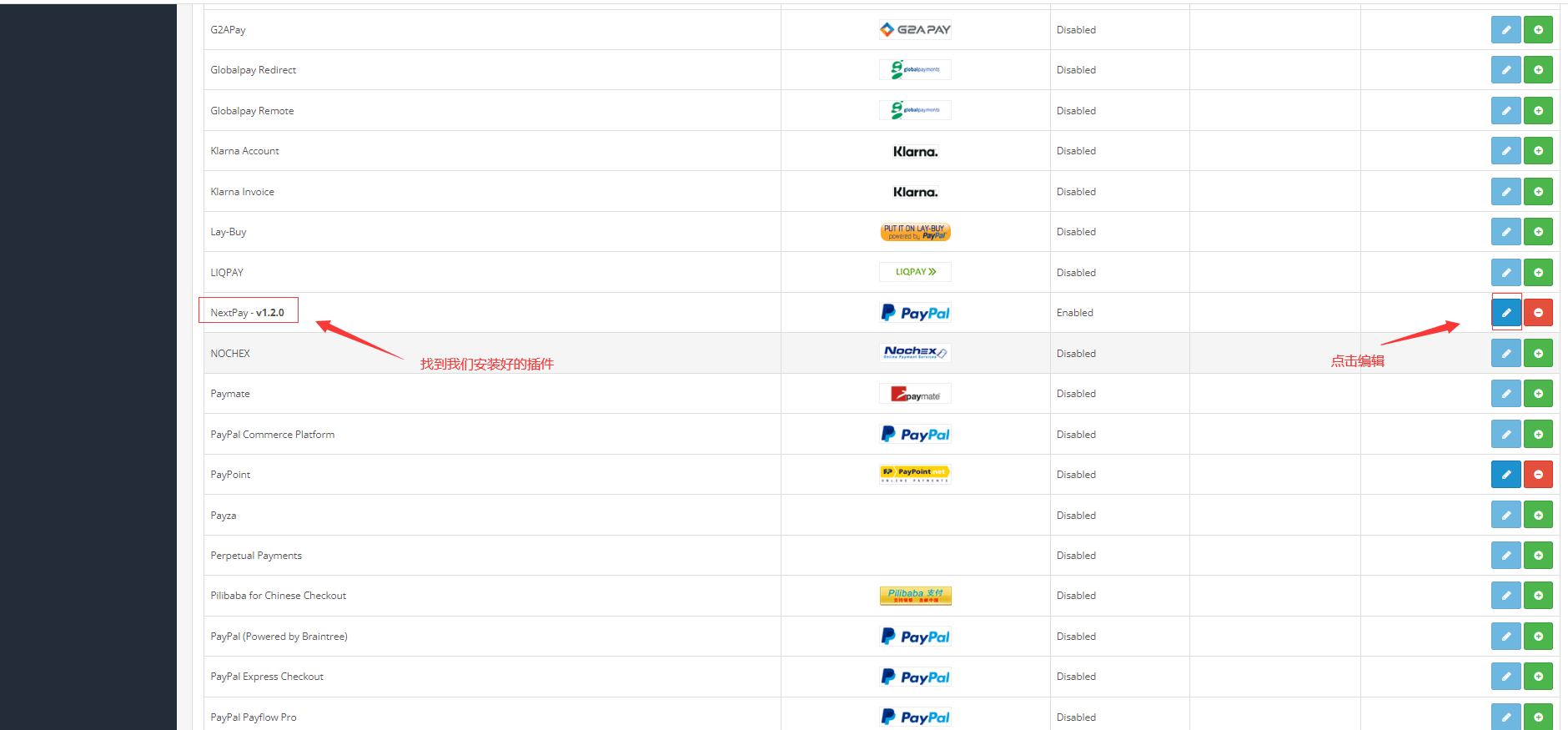Screen dimensions: 1568x730
Task: Edit PayPal Express Checkout
Action: [1505, 677]
